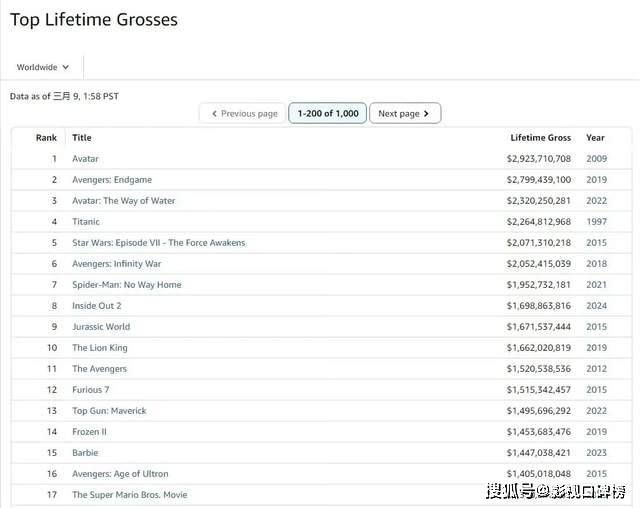Open the Furious 7 link
Image resolution: width=640 pixels, height=508 pixels.
point(91,390)
